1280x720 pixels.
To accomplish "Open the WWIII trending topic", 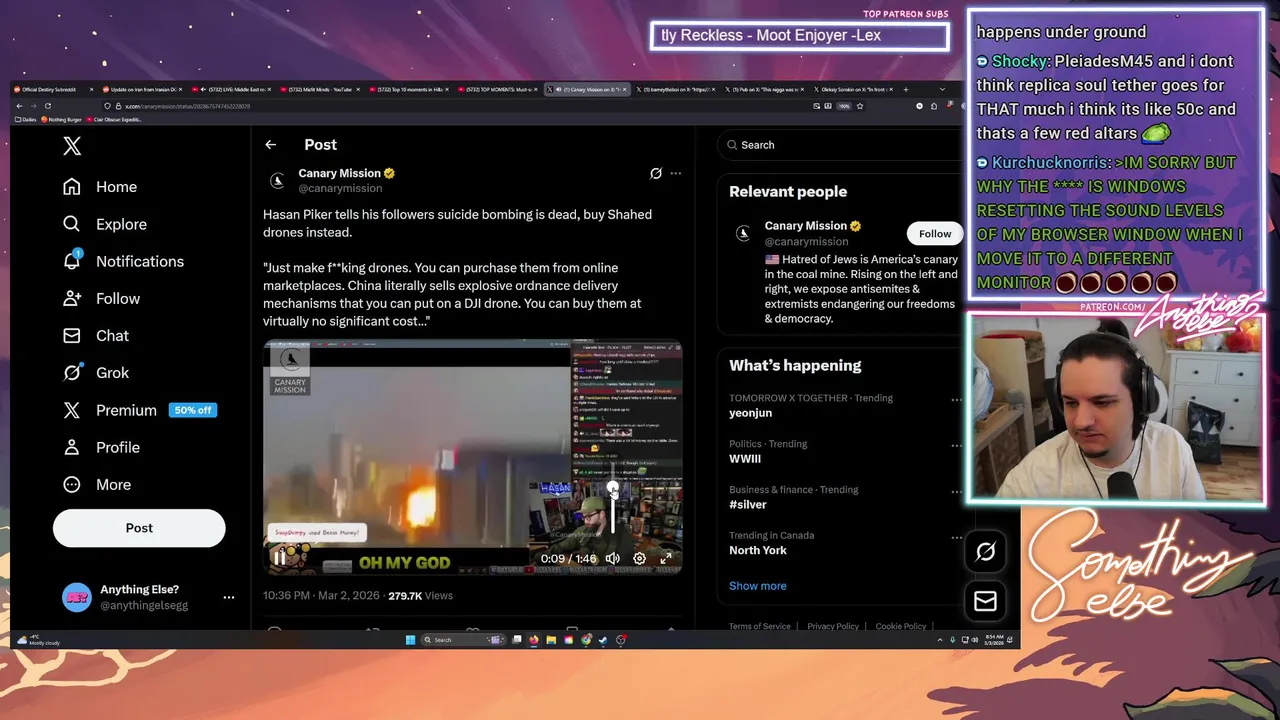I will 745,459.
